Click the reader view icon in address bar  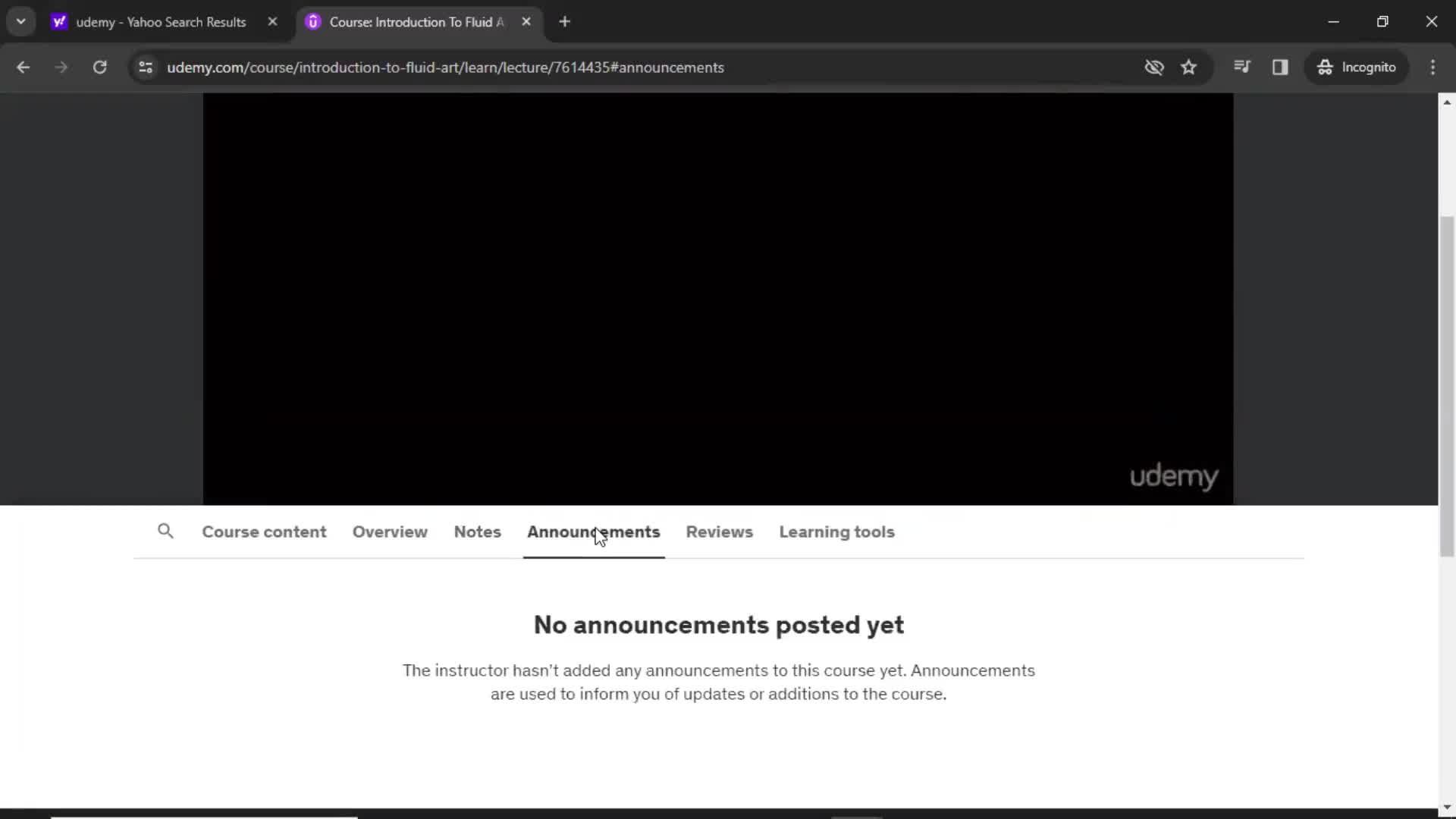point(1280,67)
